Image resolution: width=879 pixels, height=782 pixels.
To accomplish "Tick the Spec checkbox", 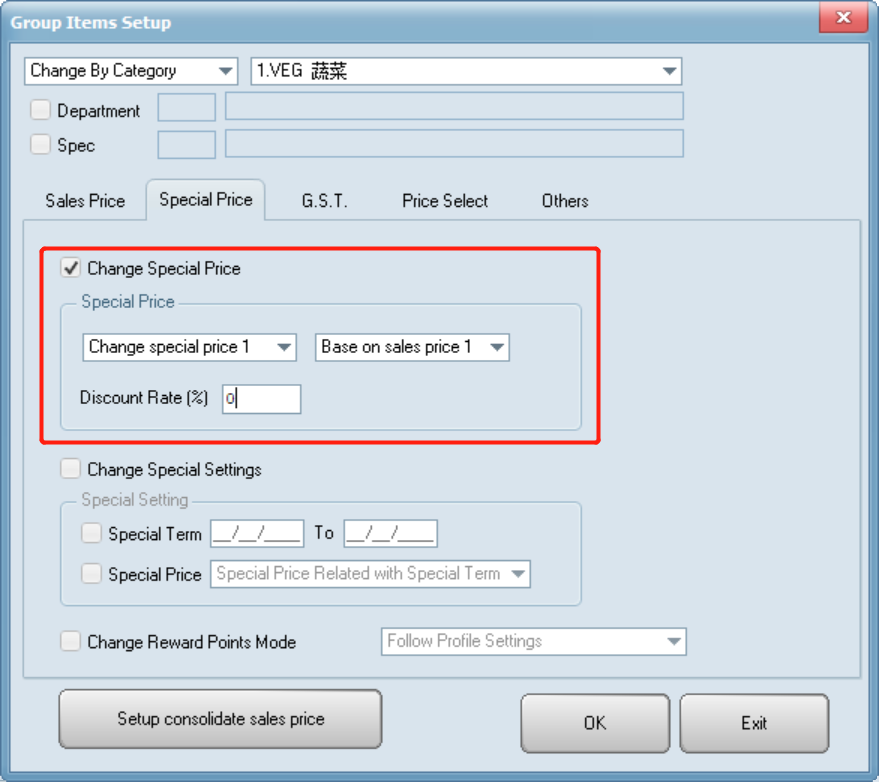I will (x=41, y=145).
